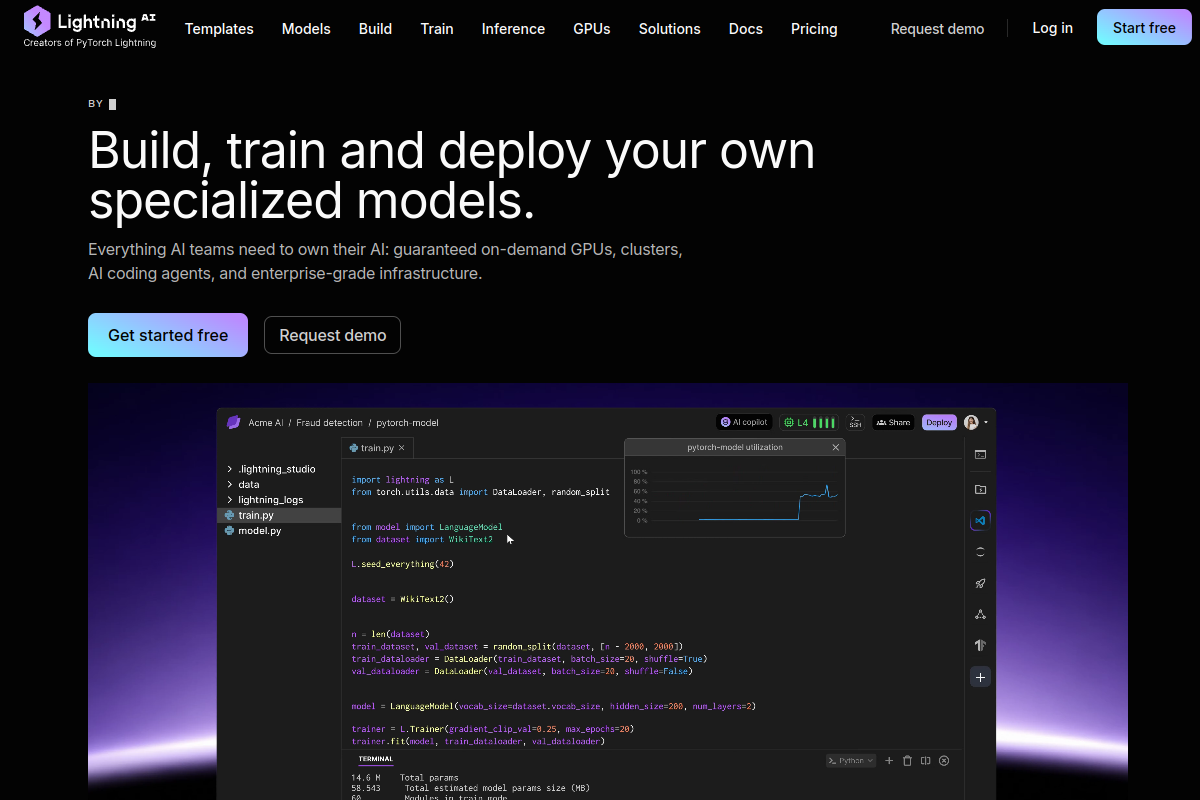Click the Fraud detection breadcrumb
Screen dimensions: 1200x800
point(329,423)
